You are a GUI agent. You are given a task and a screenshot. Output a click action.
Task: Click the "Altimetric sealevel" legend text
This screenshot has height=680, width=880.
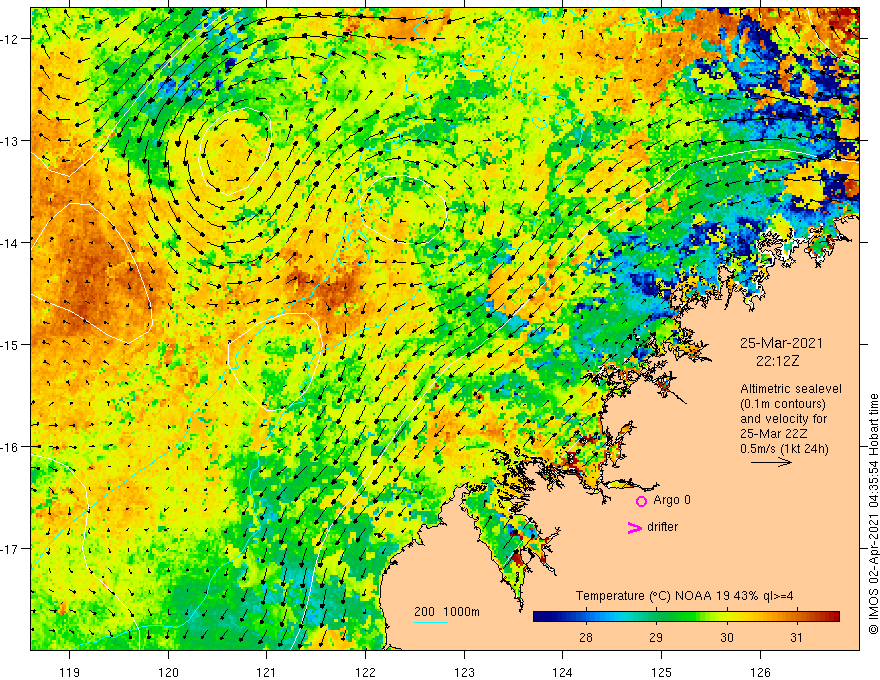791,389
